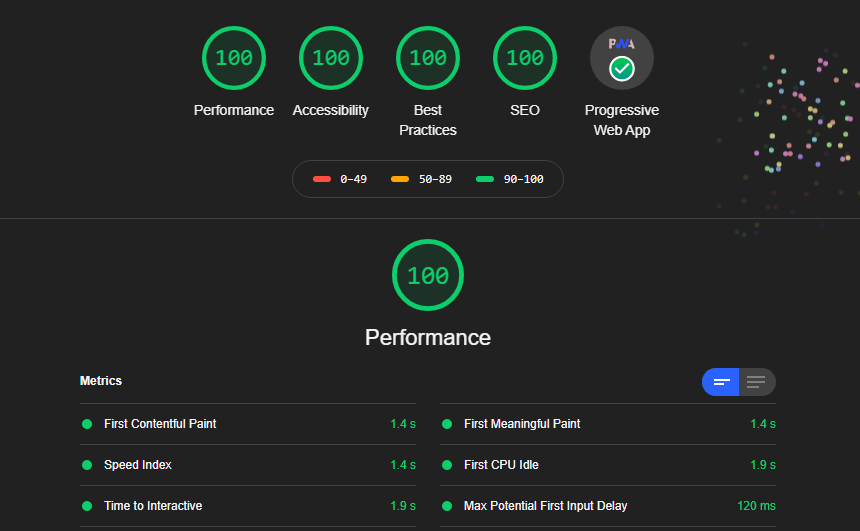
Task: Click the red 0-49 score legend swatch
Action: pyautogui.click(x=322, y=179)
